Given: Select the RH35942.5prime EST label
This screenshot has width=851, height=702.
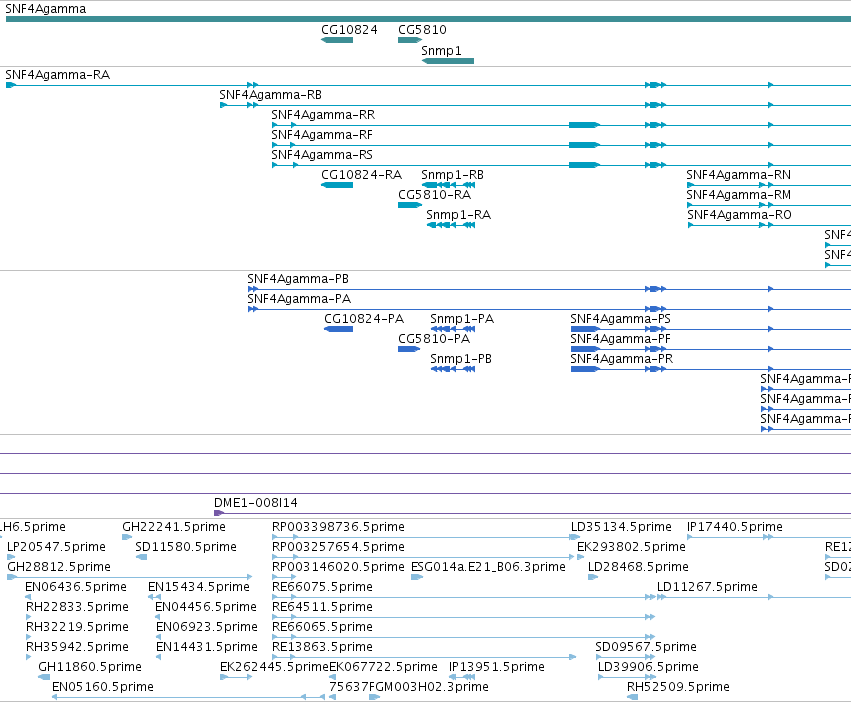Looking at the screenshot, I should click(77, 647).
